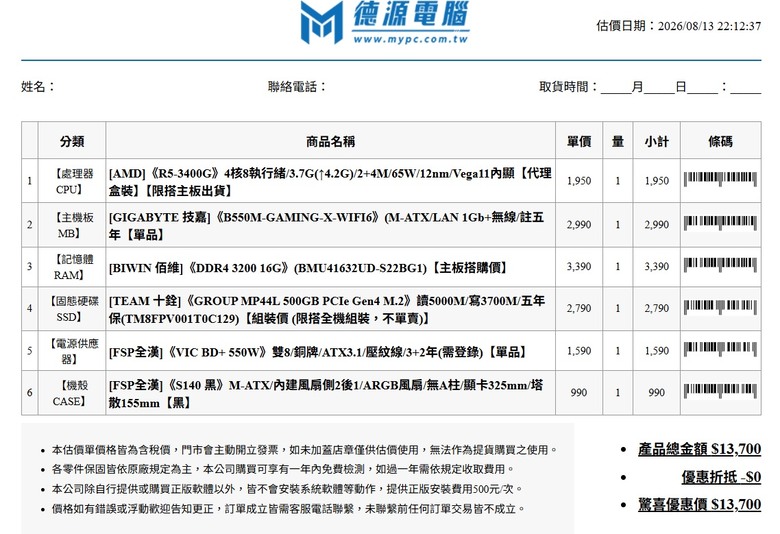This screenshot has width=780, height=534.
Task: Click the barcode in the power supply row
Action: 720,348
